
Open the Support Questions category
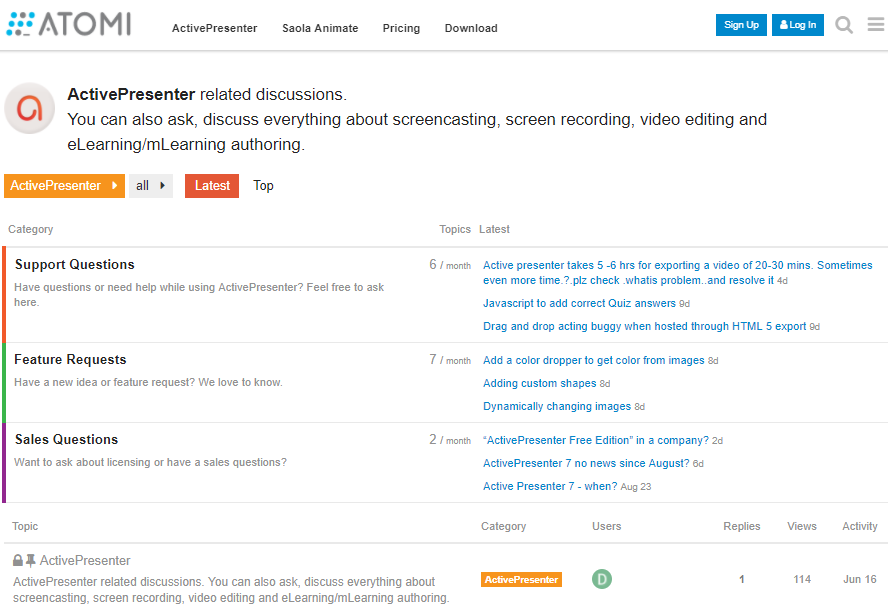point(75,264)
